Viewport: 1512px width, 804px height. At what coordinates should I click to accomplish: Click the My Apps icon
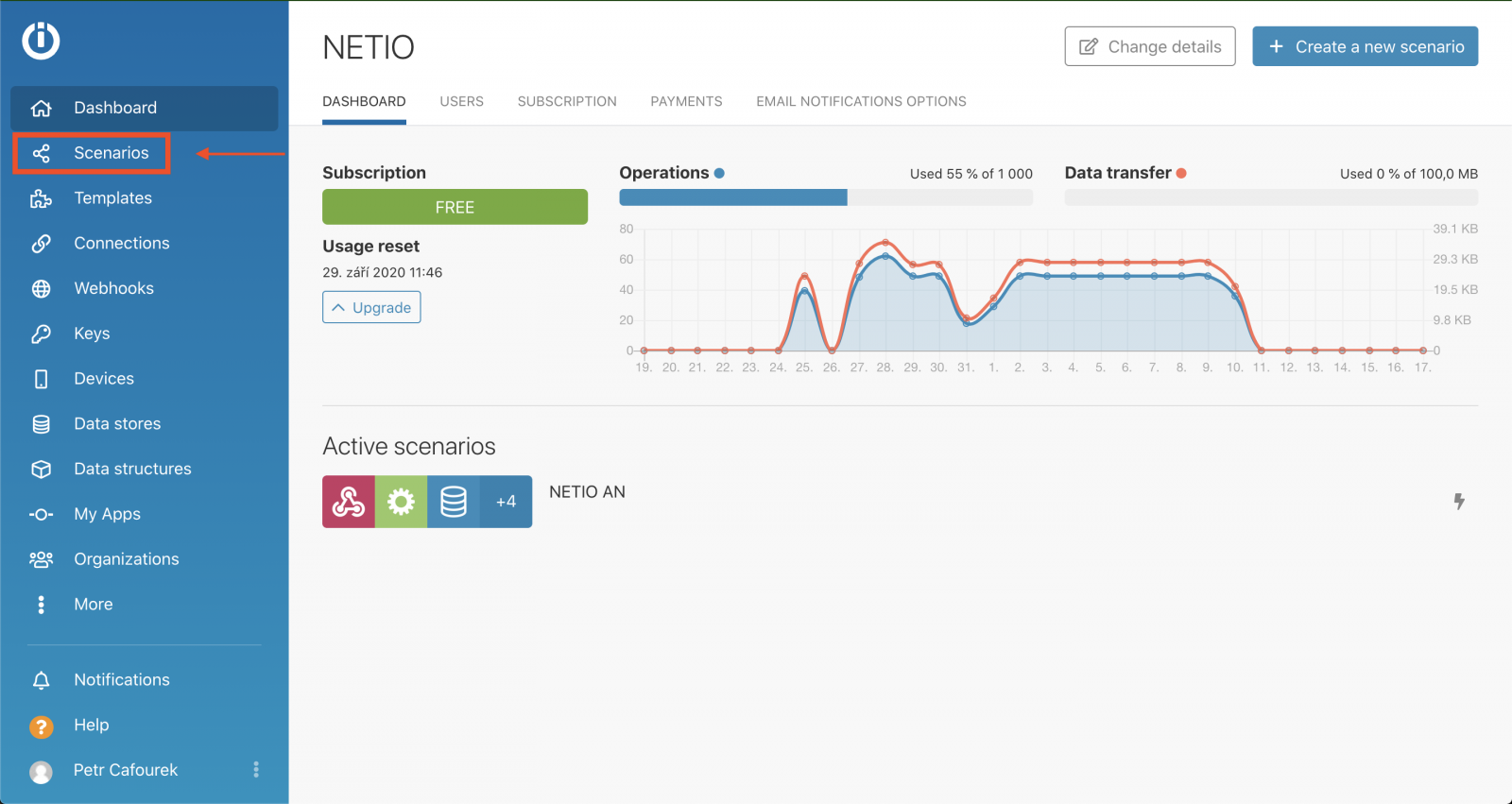coord(41,515)
